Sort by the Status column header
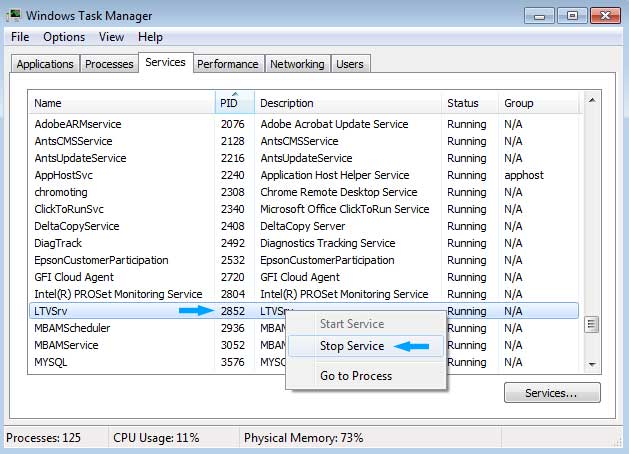Image resolution: width=629 pixels, height=454 pixels. (470, 103)
